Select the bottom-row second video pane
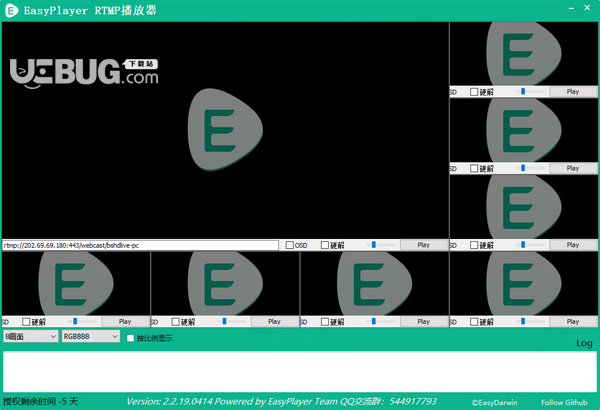Viewport: 600px width, 410px height. tap(225, 284)
